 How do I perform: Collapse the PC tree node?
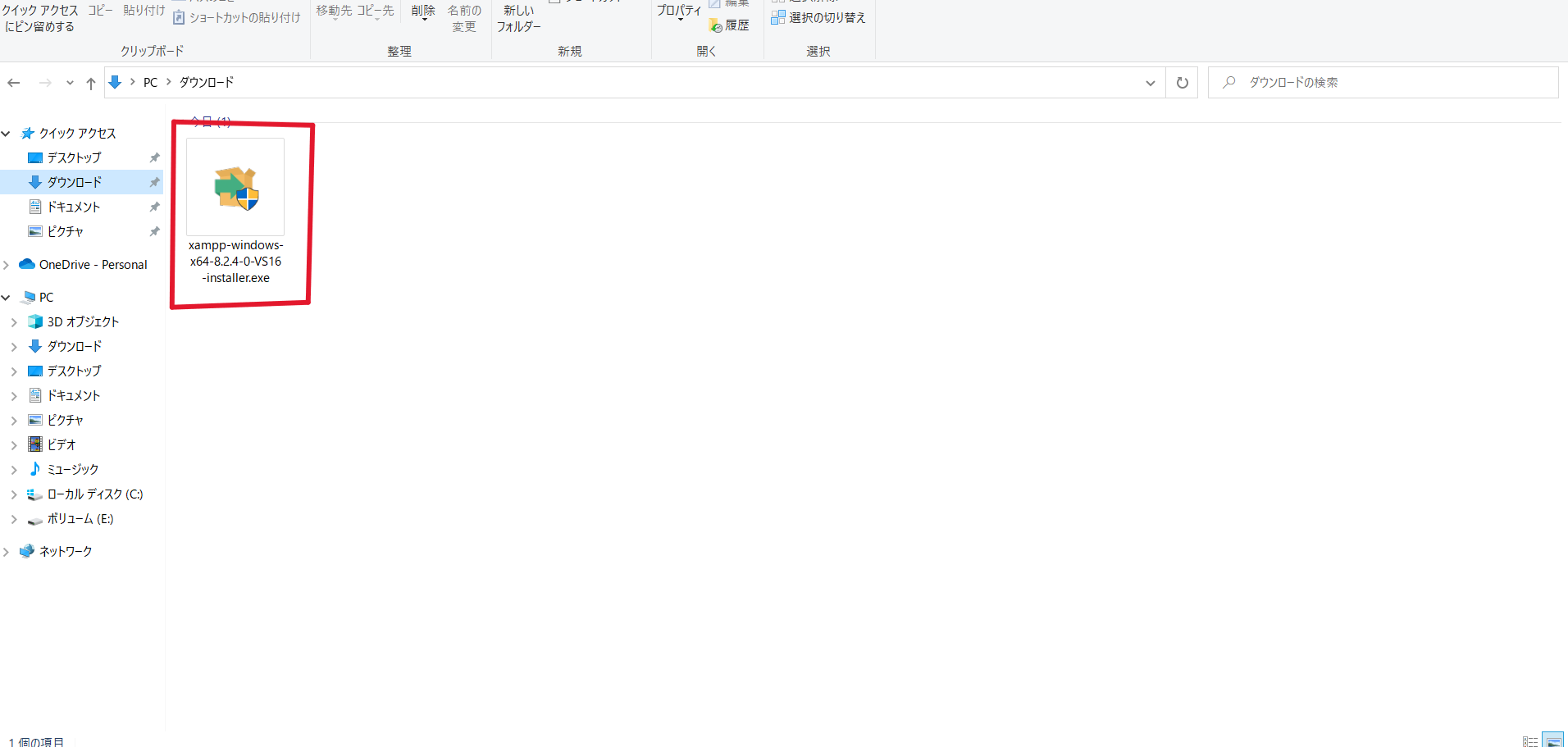(x=7, y=298)
